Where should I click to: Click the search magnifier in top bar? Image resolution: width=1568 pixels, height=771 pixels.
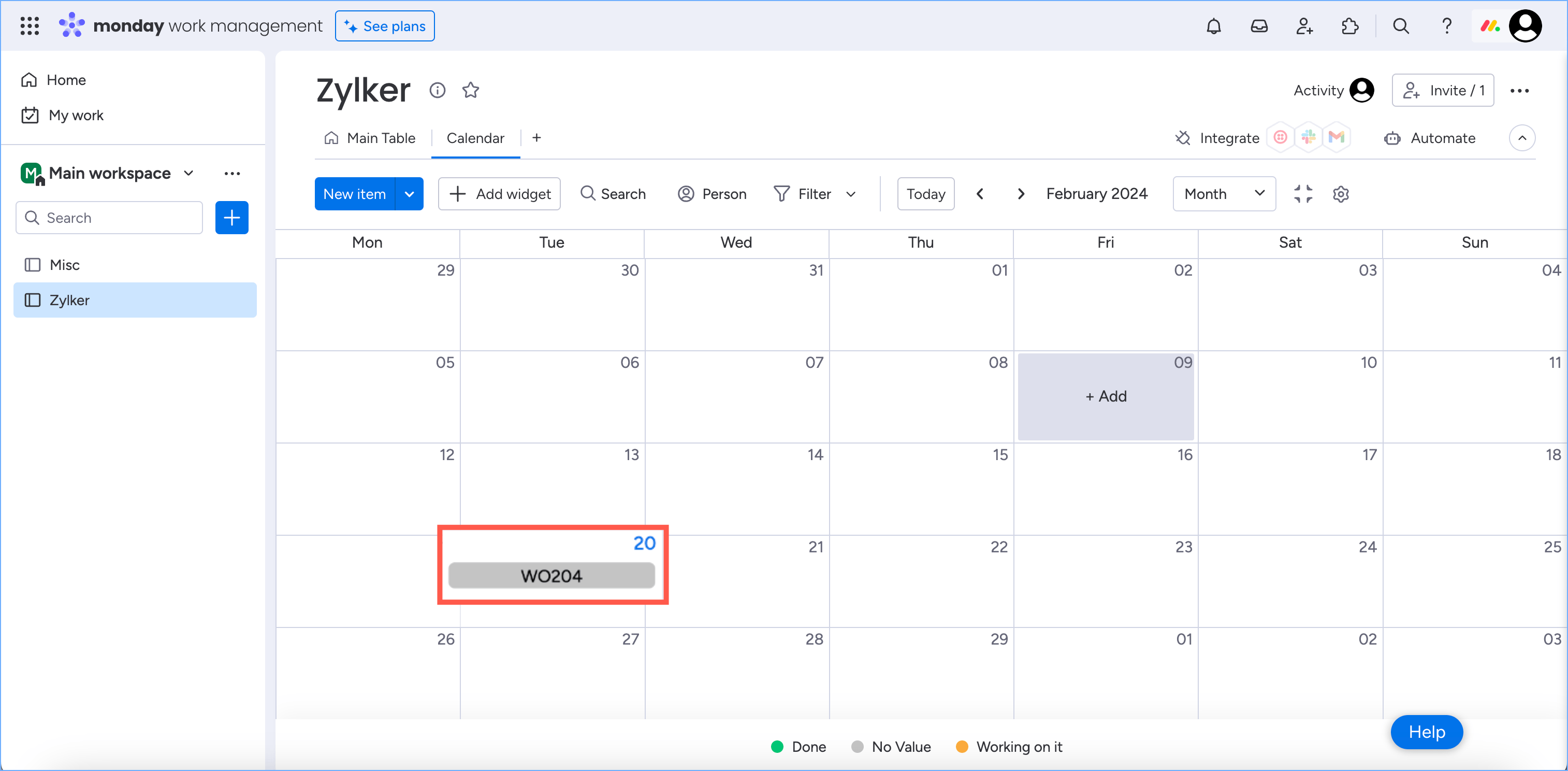coord(1401,26)
